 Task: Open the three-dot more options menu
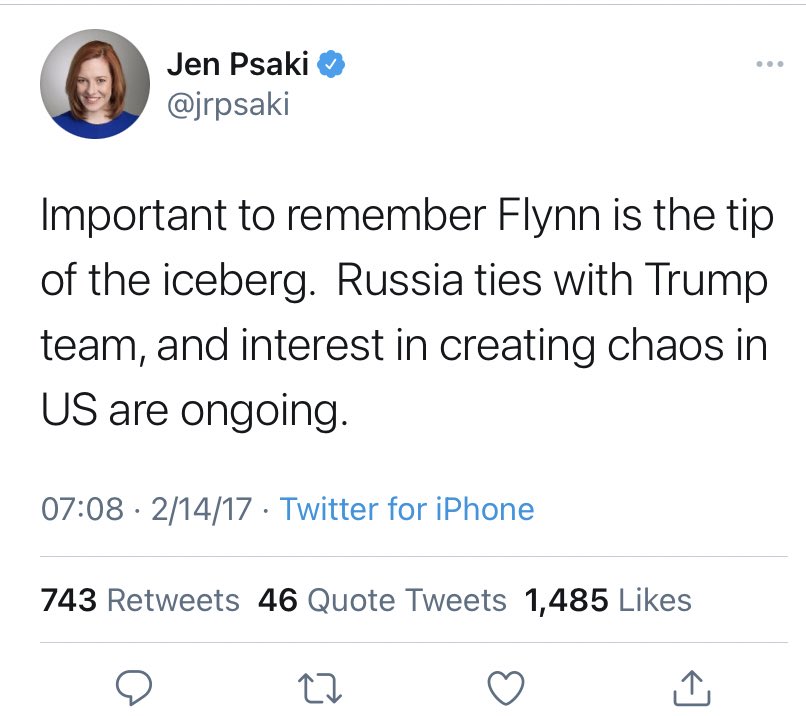click(770, 64)
